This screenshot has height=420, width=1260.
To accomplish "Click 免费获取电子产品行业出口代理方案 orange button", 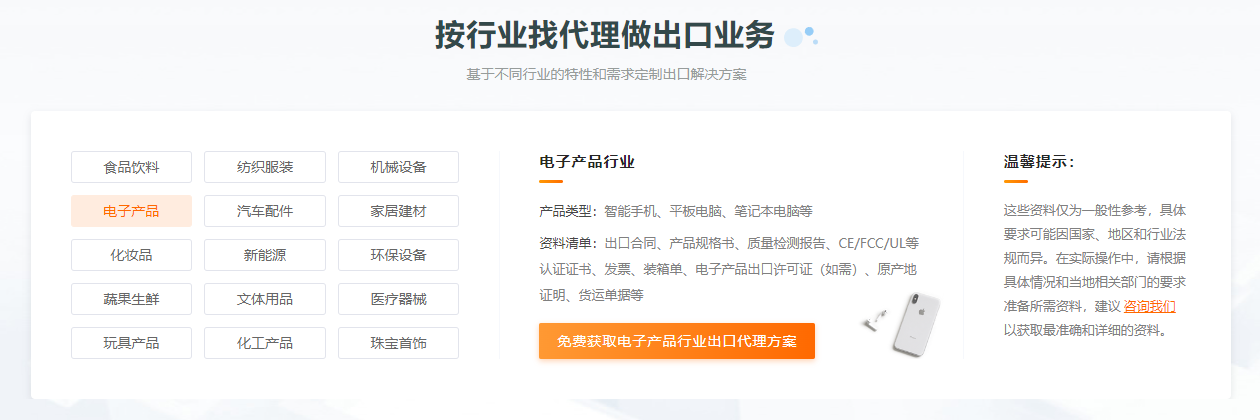I will coord(677,341).
